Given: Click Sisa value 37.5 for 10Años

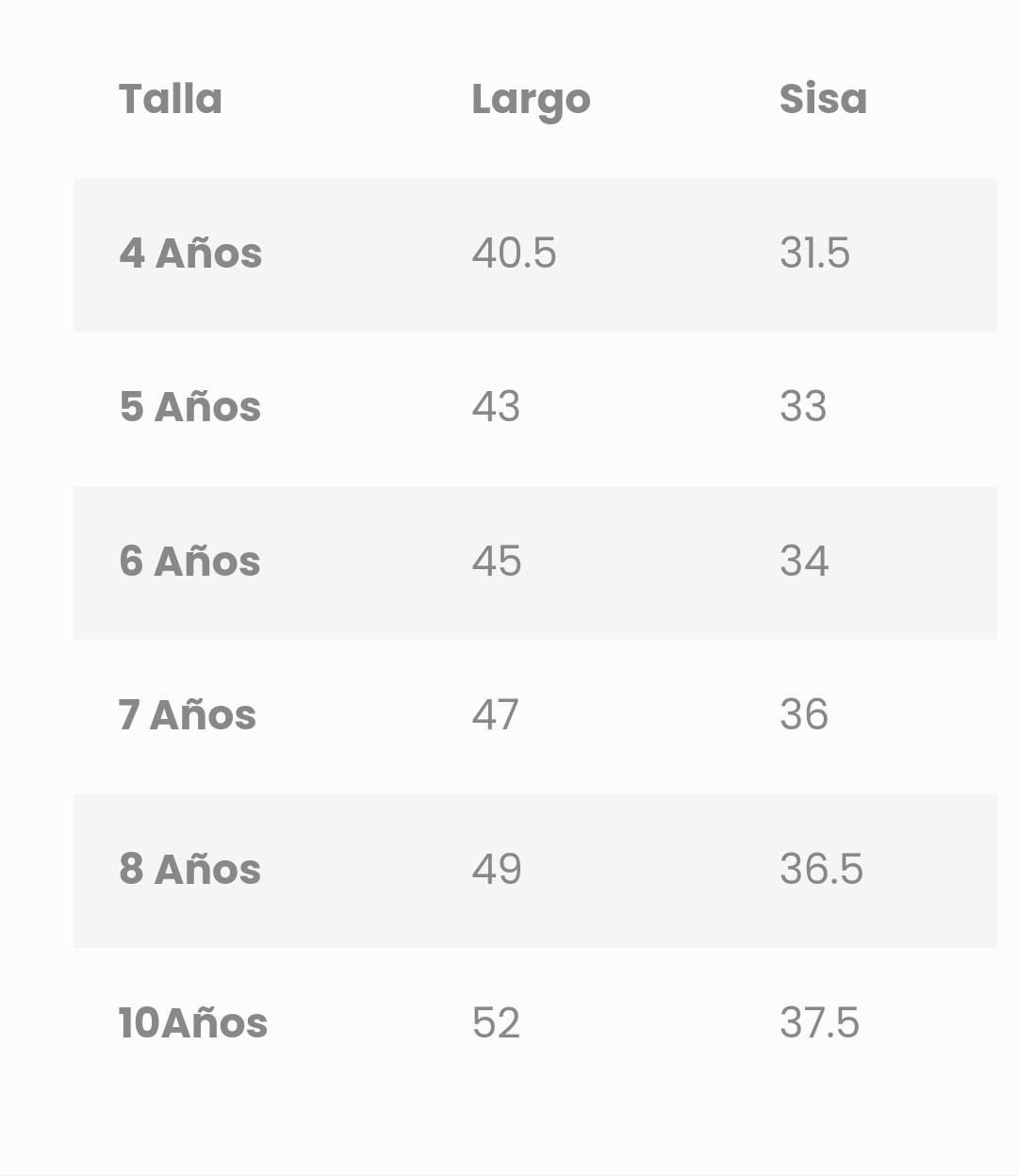Looking at the screenshot, I should 819,1023.
